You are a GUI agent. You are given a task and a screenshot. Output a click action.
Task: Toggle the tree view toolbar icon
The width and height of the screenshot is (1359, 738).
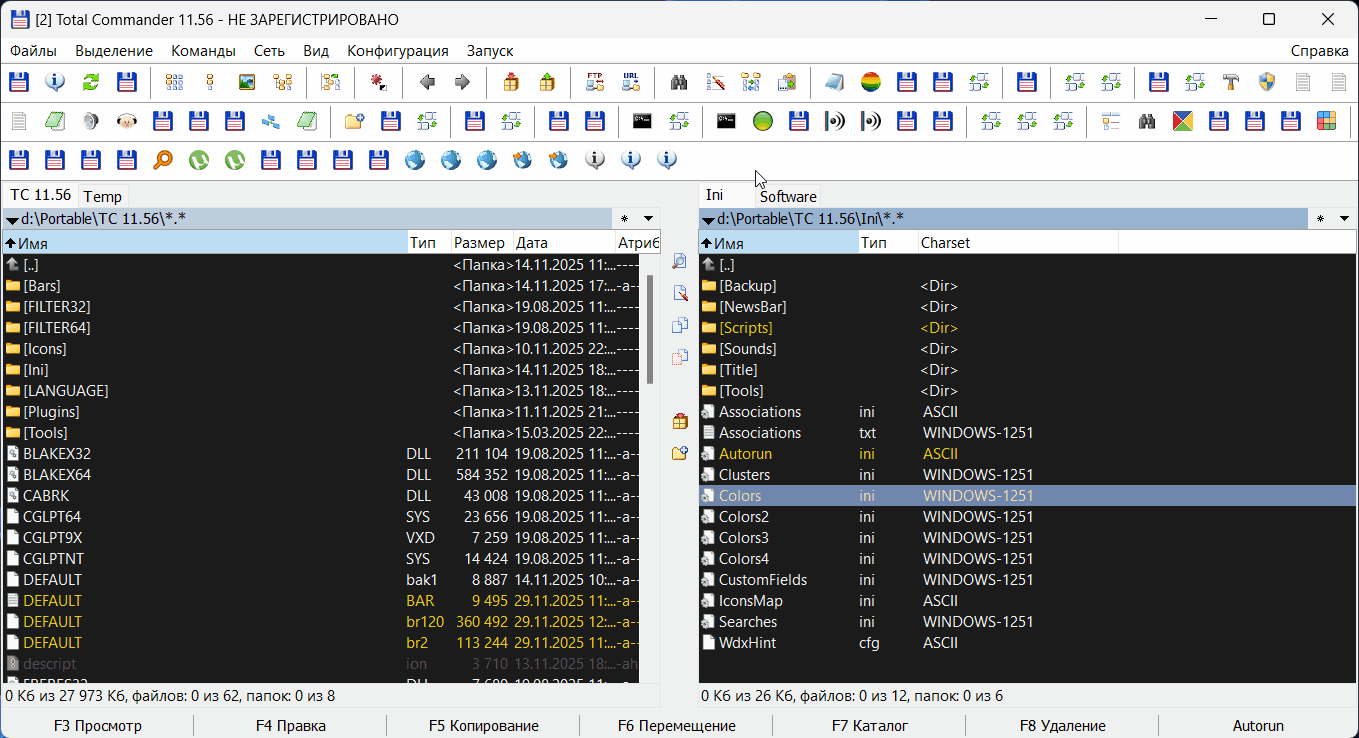click(x=283, y=82)
